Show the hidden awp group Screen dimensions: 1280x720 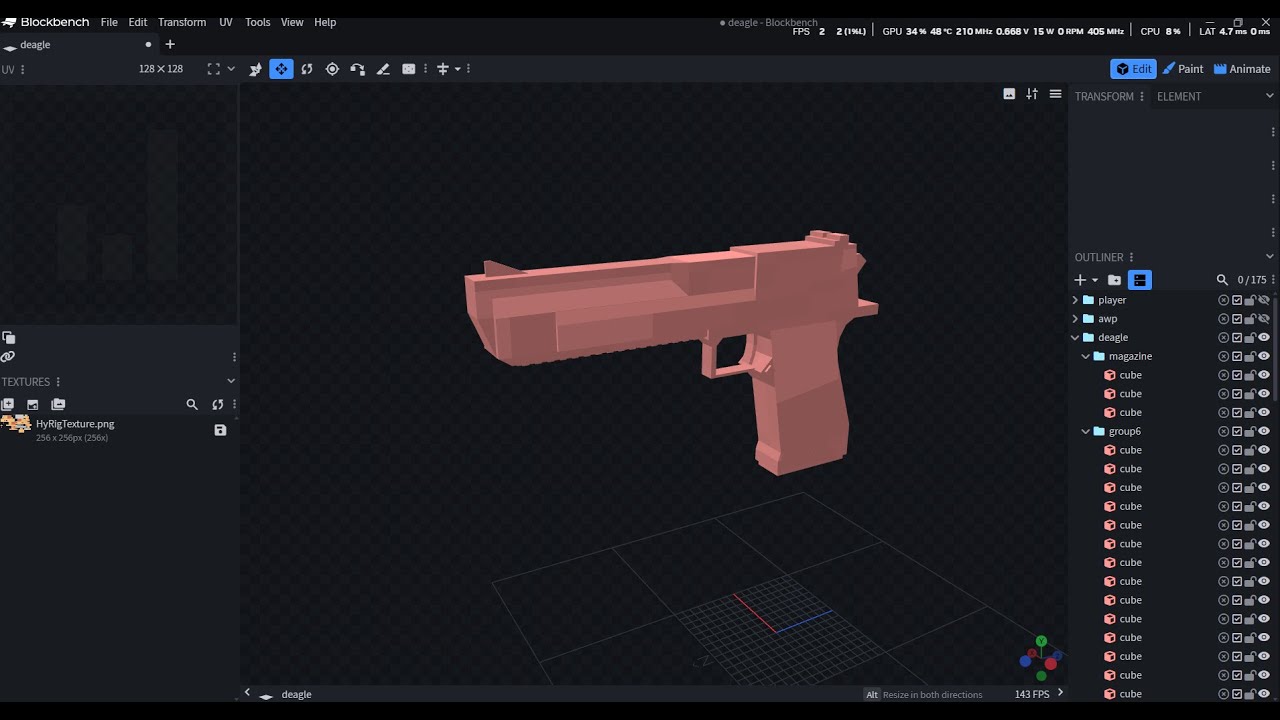(x=1264, y=319)
